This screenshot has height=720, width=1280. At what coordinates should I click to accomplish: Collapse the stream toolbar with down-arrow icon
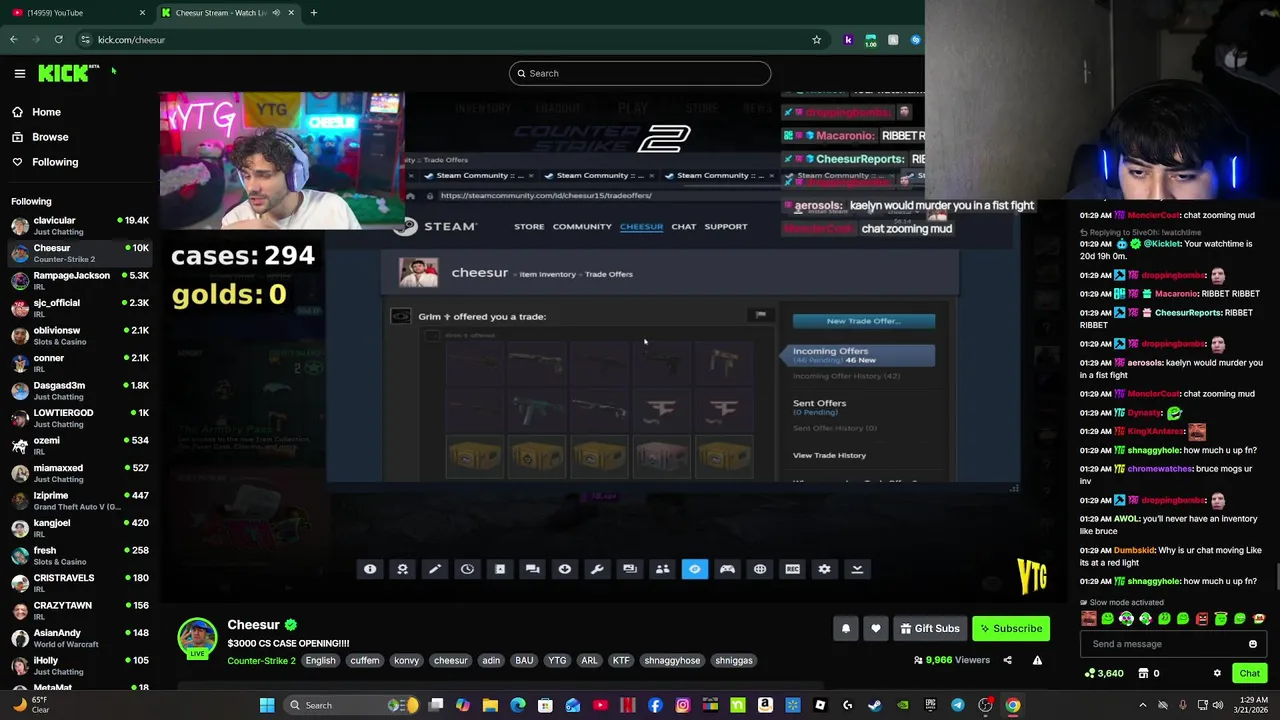point(857,569)
